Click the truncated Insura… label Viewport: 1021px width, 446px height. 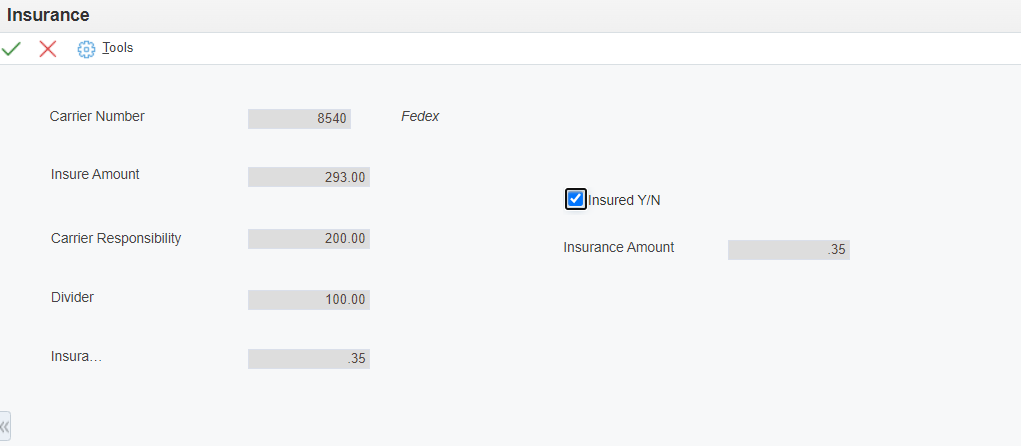click(76, 357)
